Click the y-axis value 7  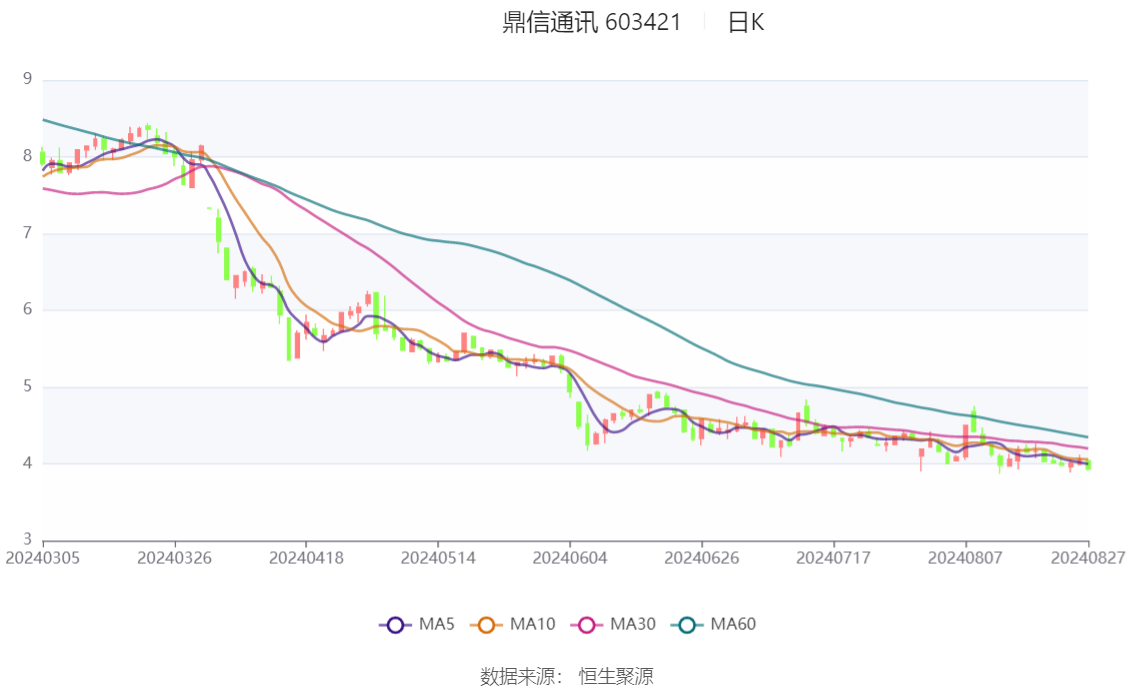27,233
